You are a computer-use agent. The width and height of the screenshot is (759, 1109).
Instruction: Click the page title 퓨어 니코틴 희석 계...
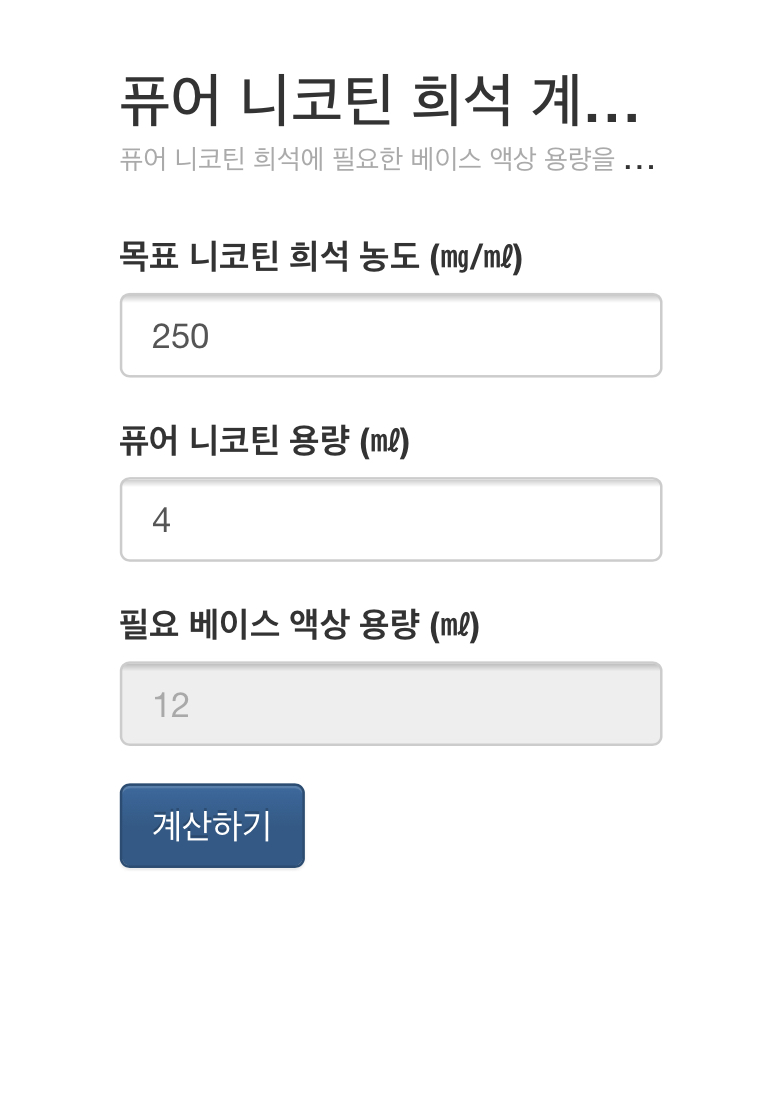click(380, 100)
